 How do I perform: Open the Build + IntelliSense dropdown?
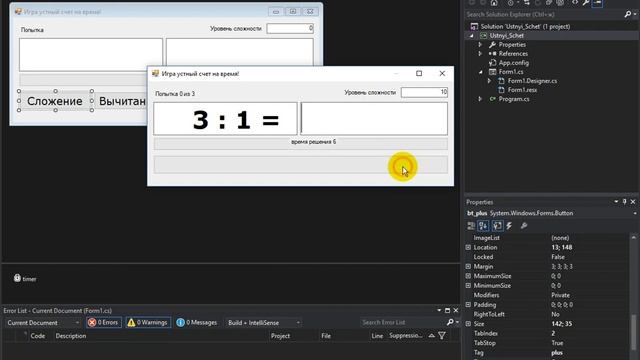(x=263, y=322)
